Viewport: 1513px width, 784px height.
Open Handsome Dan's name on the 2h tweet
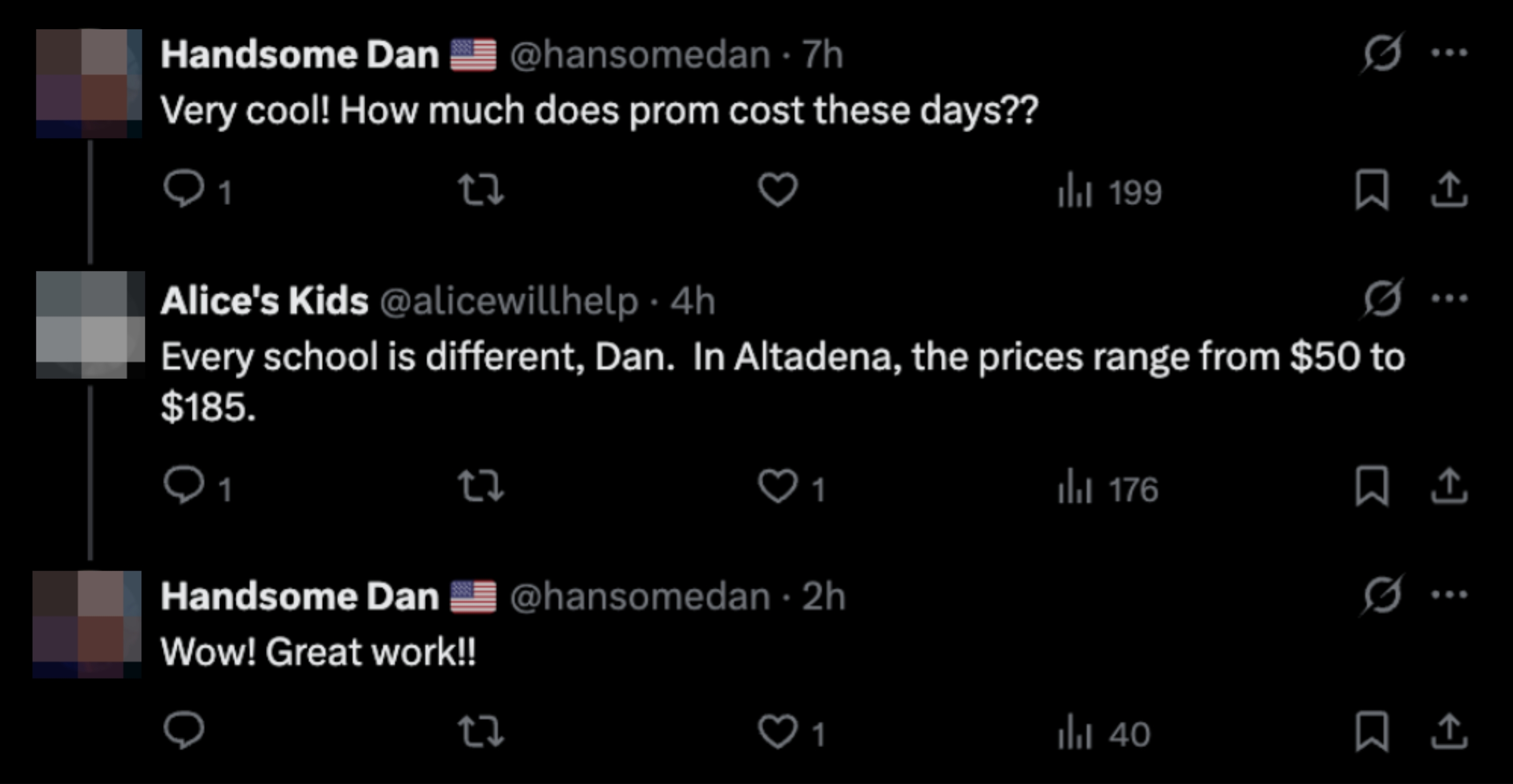pyautogui.click(x=300, y=596)
